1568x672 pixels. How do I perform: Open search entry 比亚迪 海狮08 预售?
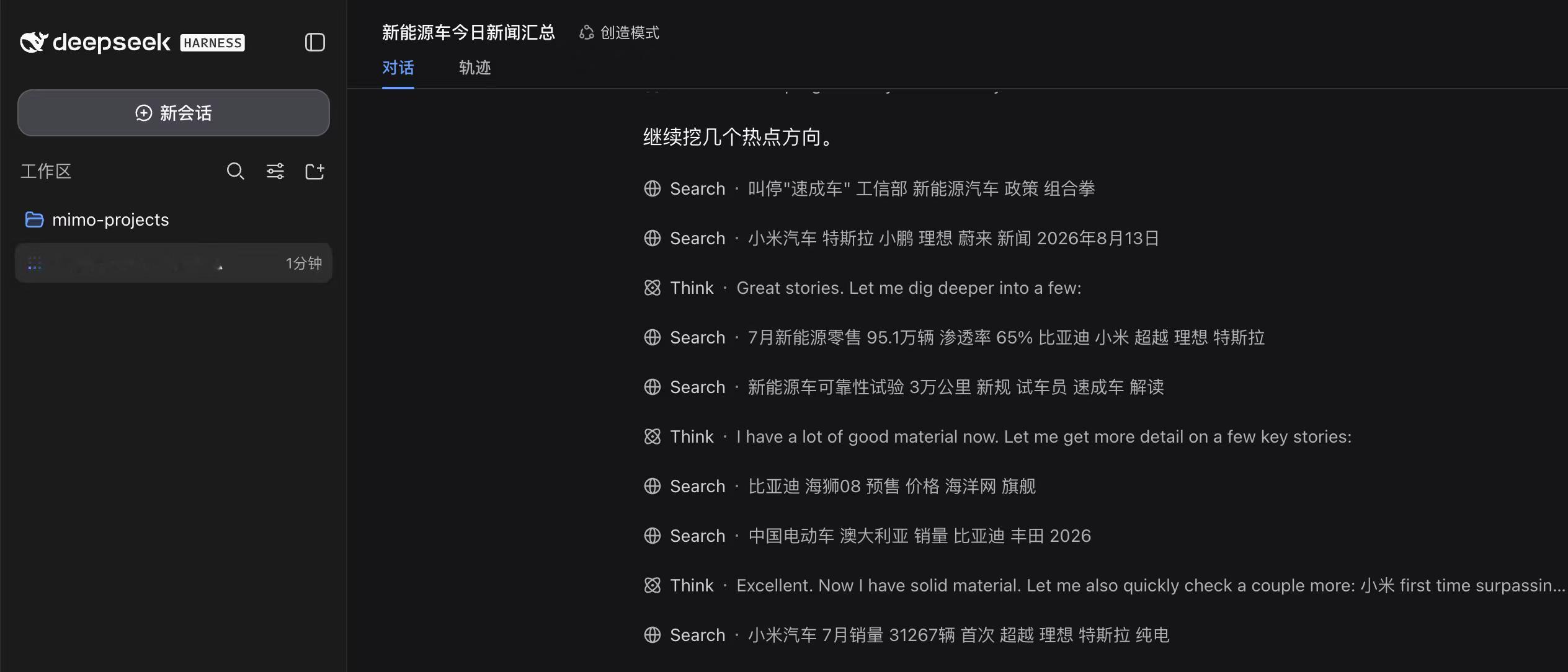[840, 486]
